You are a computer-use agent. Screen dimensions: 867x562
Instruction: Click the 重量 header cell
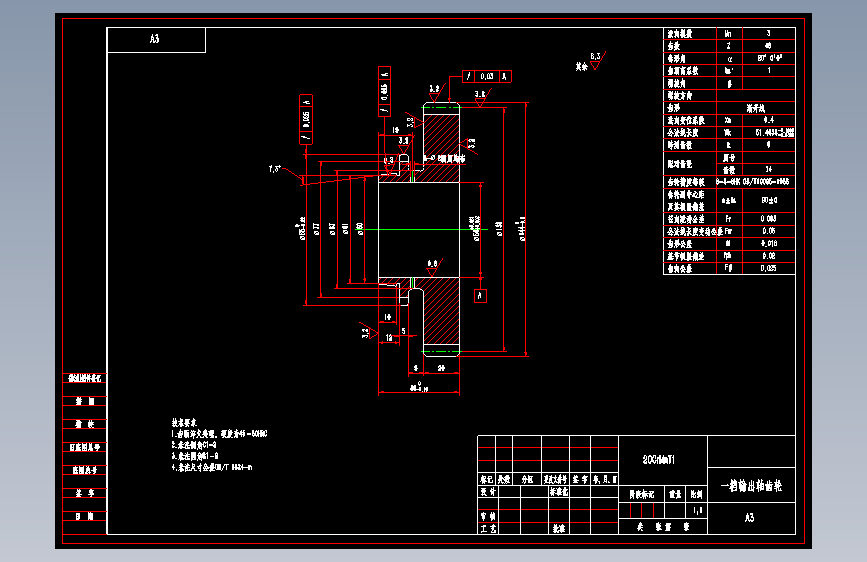(675, 495)
